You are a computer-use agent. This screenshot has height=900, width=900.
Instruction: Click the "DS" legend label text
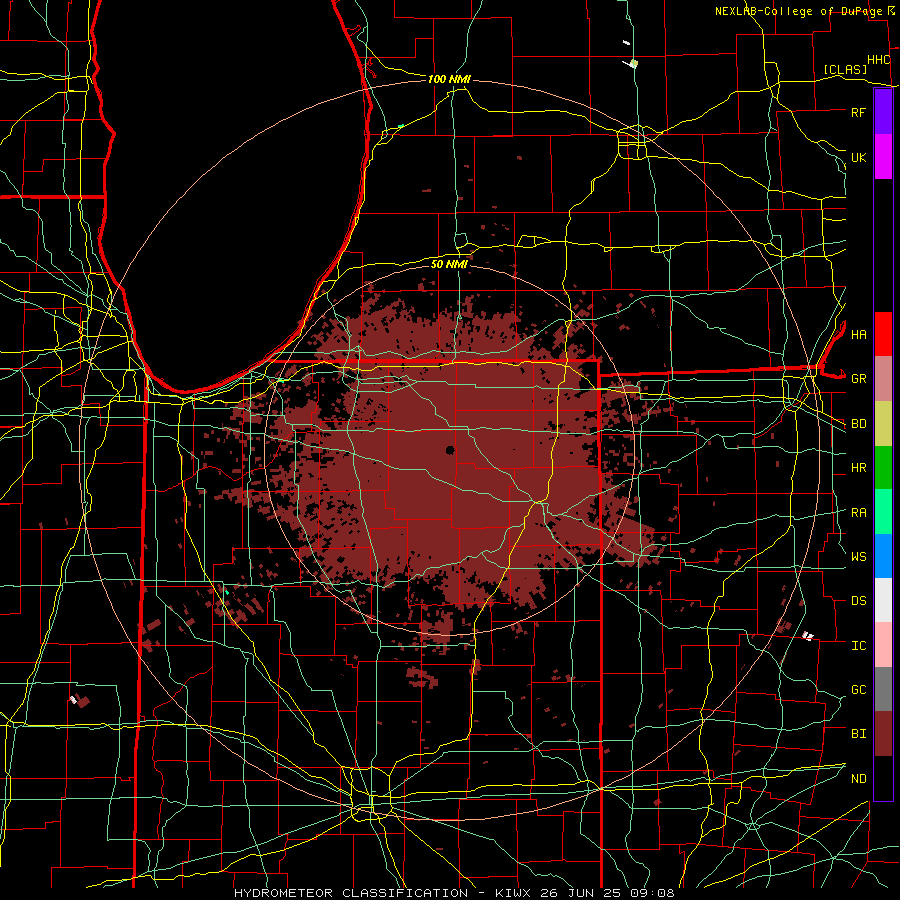click(858, 601)
